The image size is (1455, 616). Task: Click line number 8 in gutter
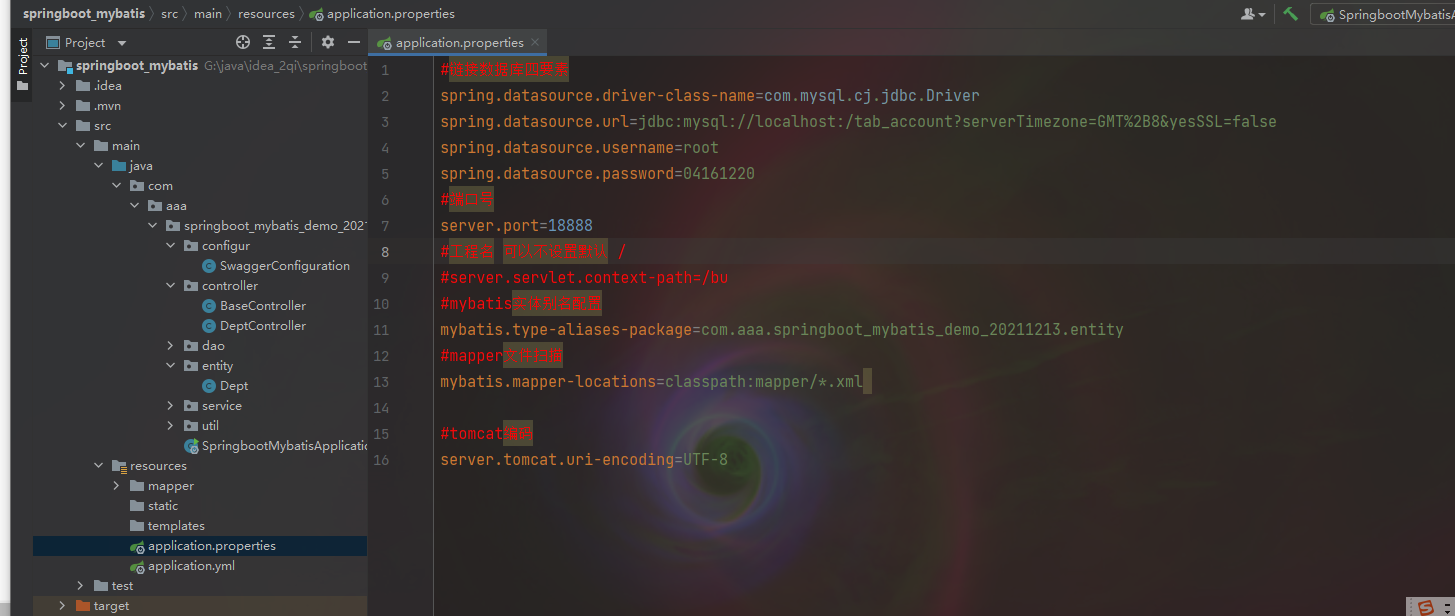point(385,251)
